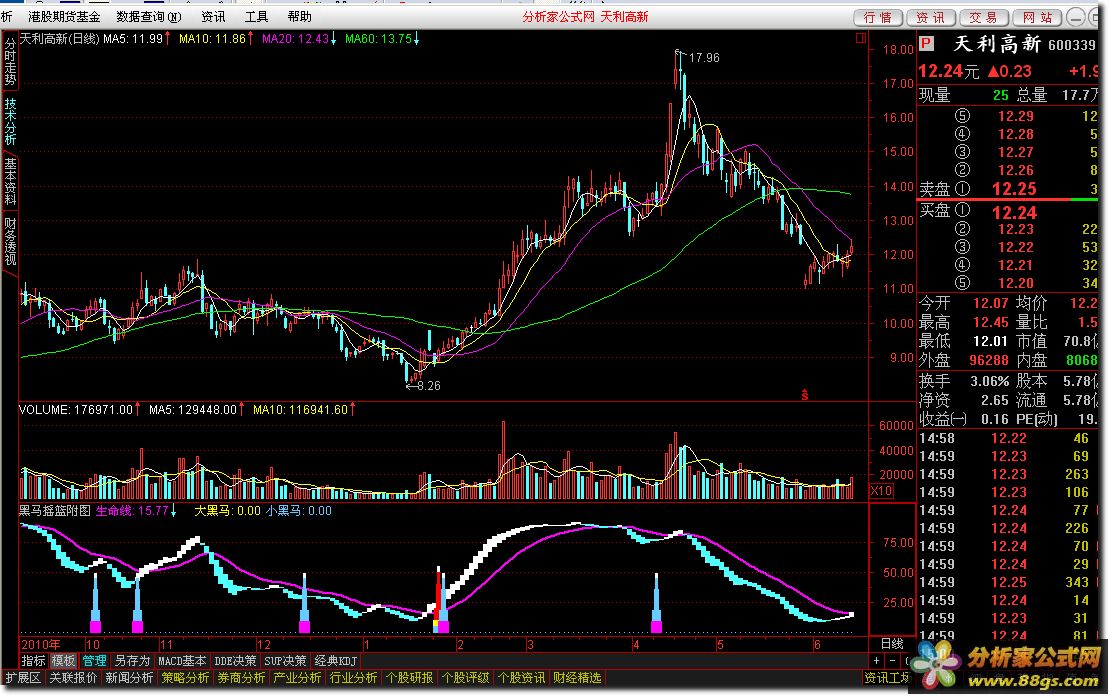This screenshot has width=1110, height=696.
Task: Open the 扩展区 tab
Action: 23,678
